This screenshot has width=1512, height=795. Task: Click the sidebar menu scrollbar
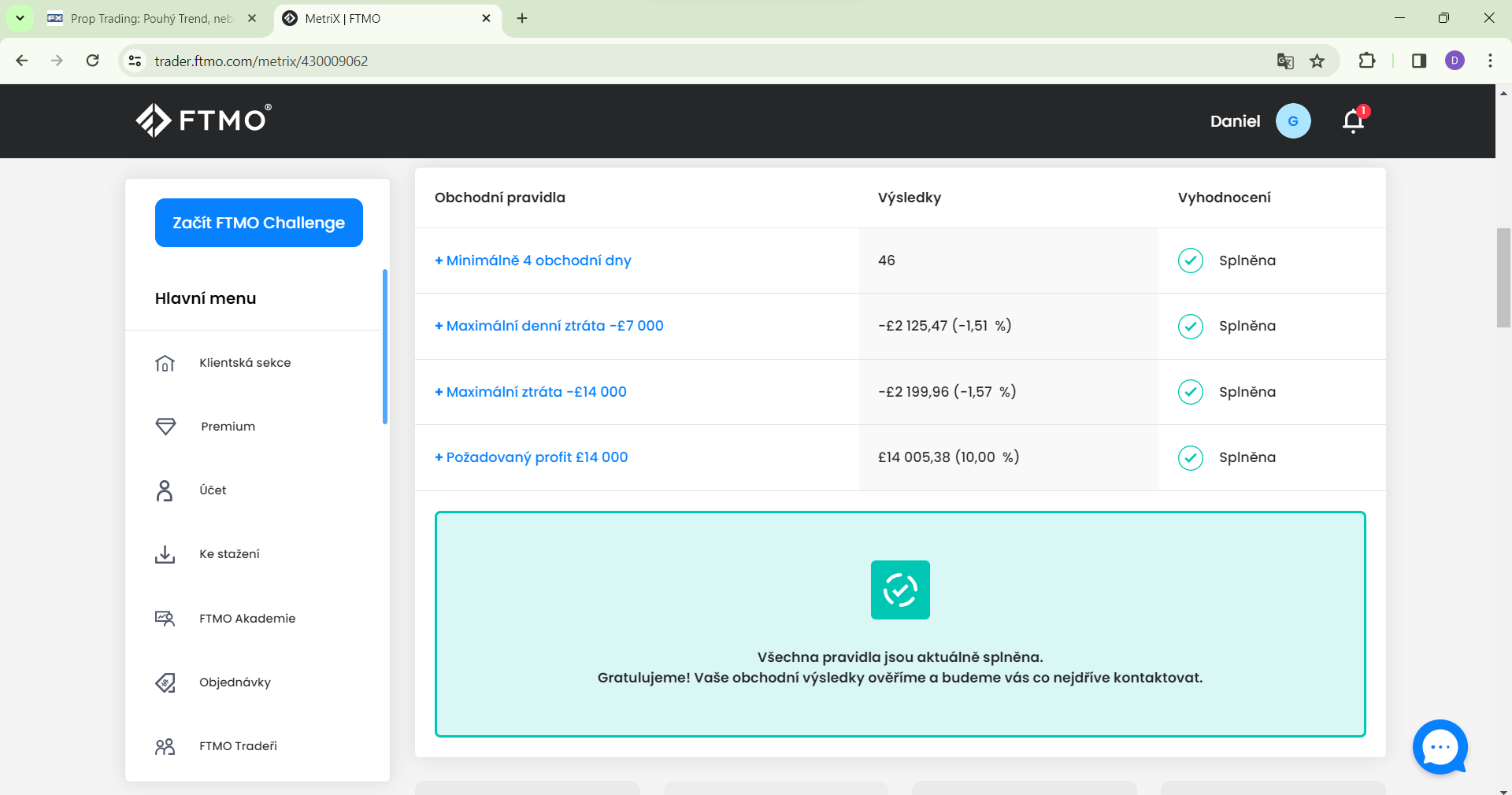tap(385, 346)
